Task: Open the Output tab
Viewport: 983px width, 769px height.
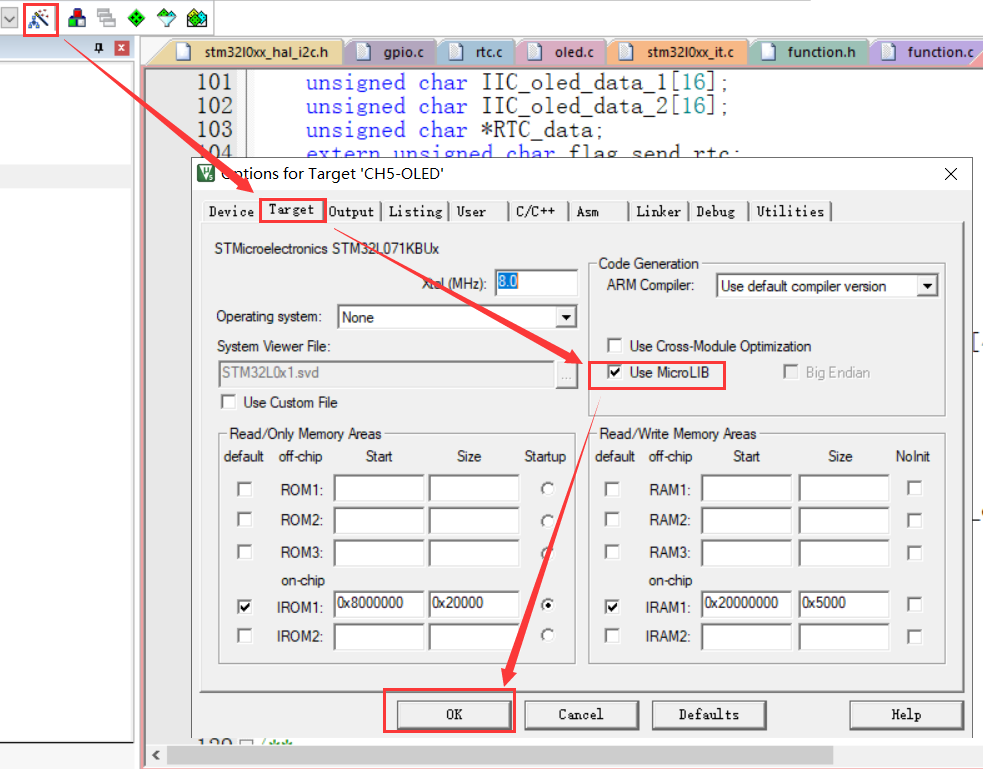Action: click(351, 212)
